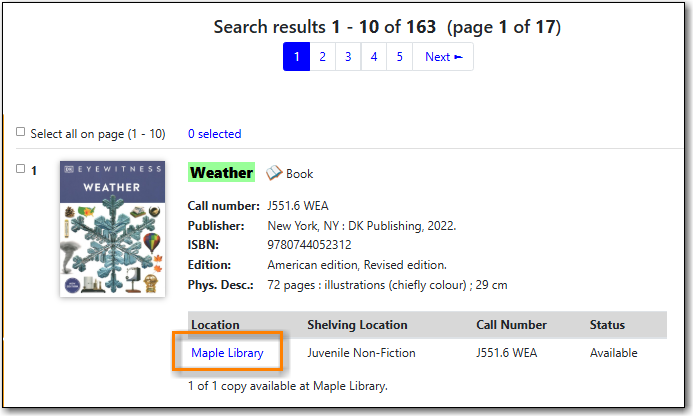Viewport: 693px width, 416px height.
Task: Jump to results page 3
Action: [x=348, y=57]
